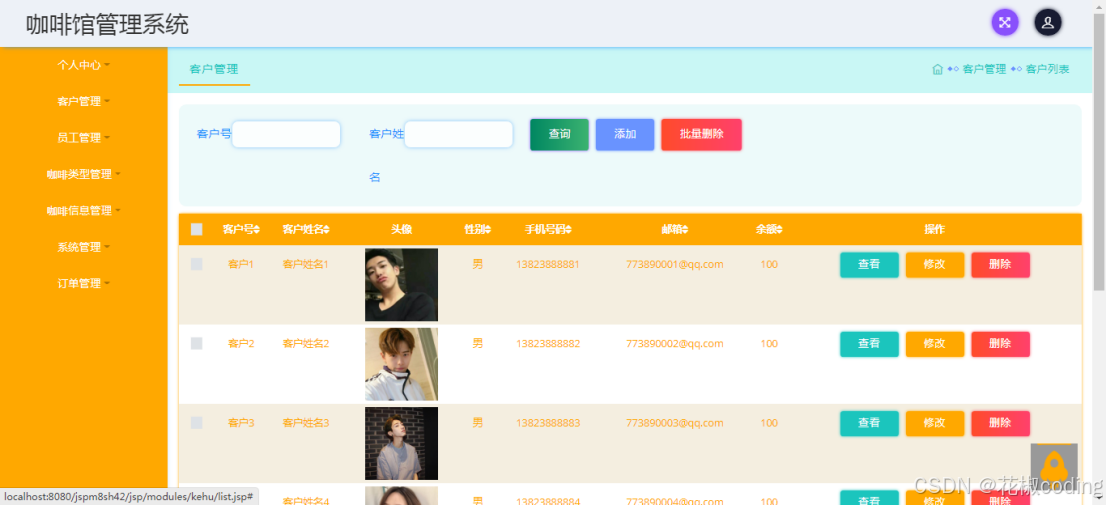Check the checkbox for 客户2 row
Viewport: 1107px width, 506px height.
click(196, 344)
